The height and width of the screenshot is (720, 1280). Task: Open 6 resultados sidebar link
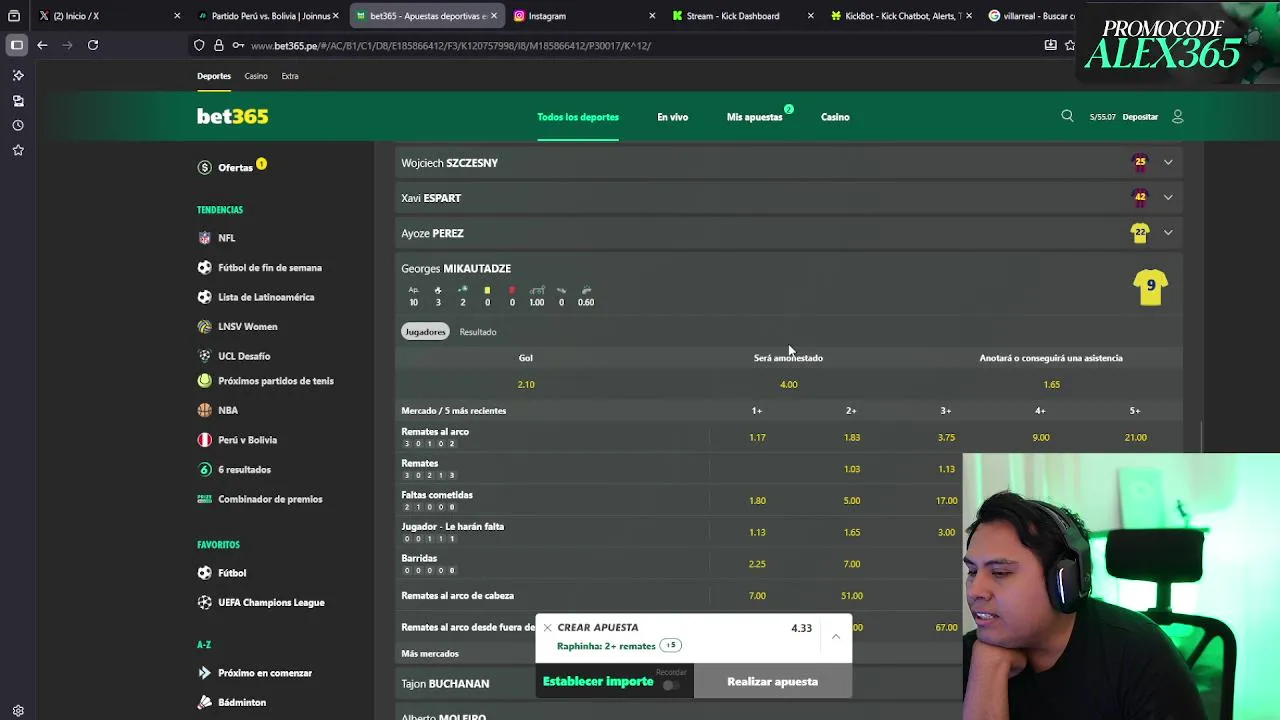(x=244, y=469)
